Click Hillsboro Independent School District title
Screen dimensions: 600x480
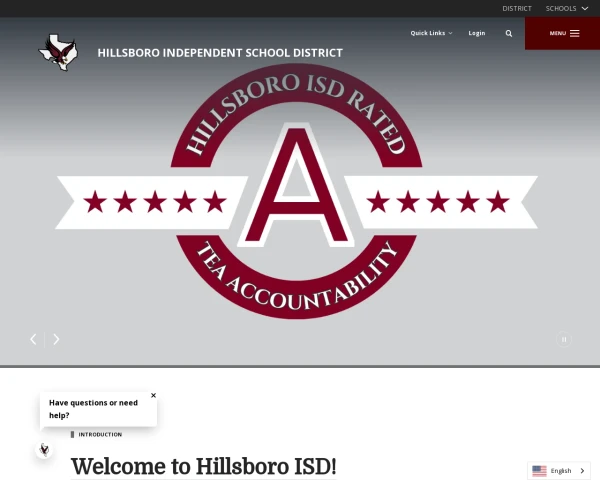pyautogui.click(x=220, y=53)
